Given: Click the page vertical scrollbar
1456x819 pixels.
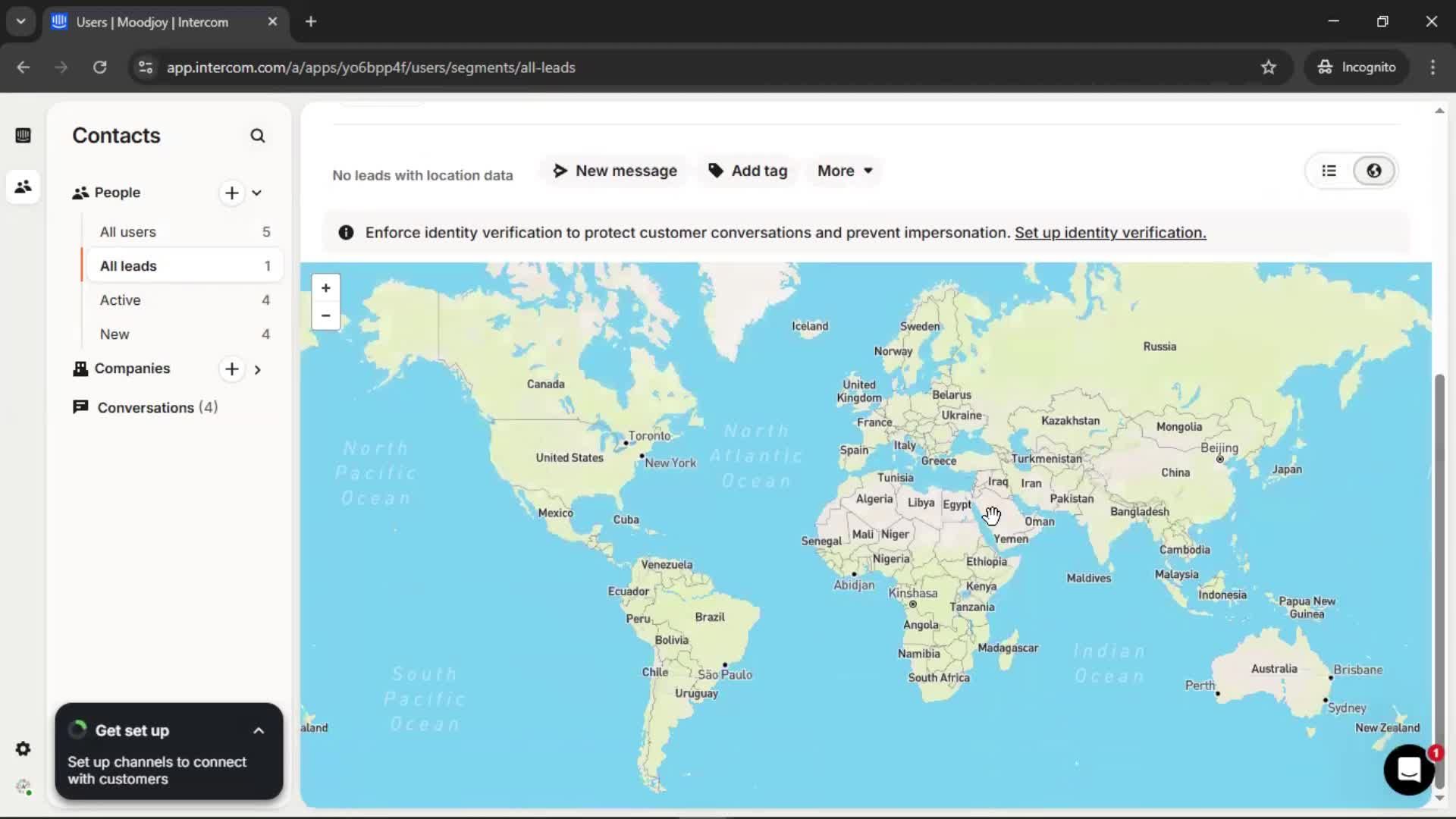Looking at the screenshot, I should coord(1439,580).
